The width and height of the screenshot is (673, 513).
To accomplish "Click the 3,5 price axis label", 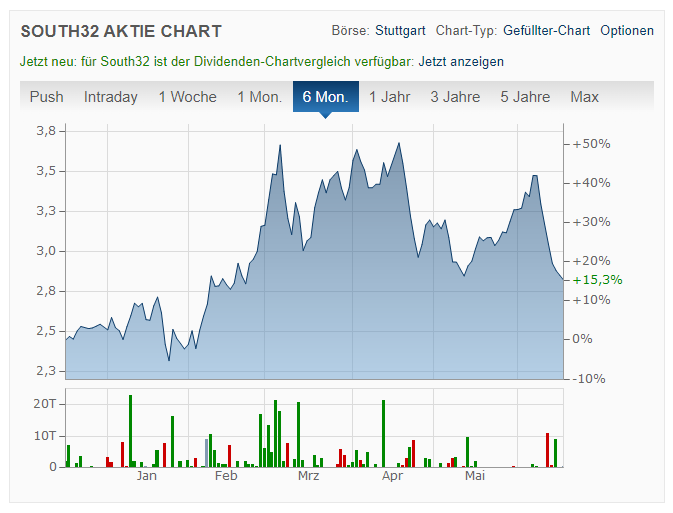I will click(46, 171).
